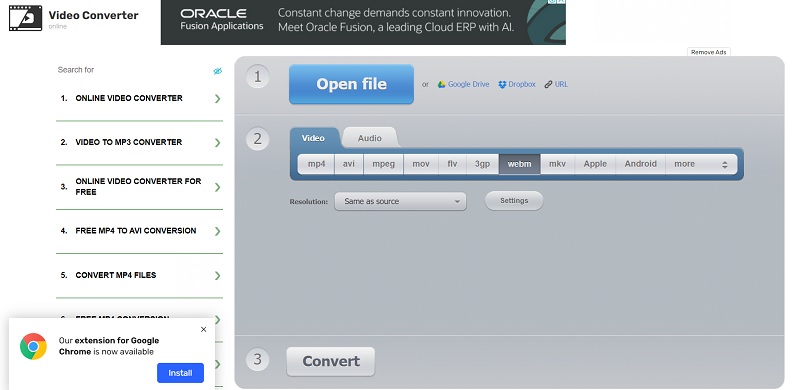Click arrow next to Convert MP4 Files
Screen dimensions: 800x390
pos(218,276)
